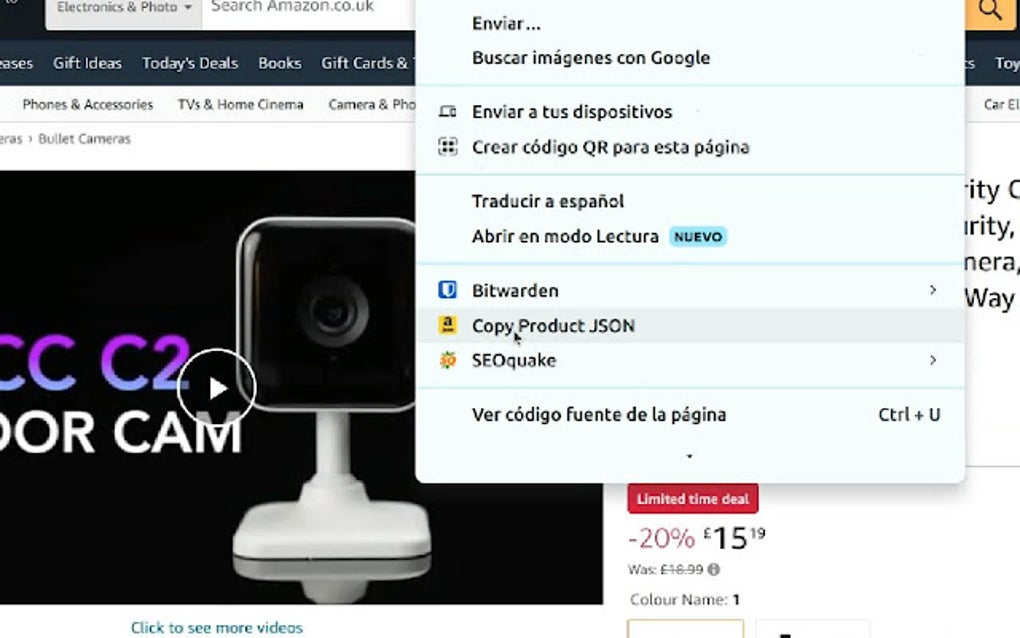Click the send to devices icon
Viewport: 1020px width, 638px height.
tap(448, 111)
